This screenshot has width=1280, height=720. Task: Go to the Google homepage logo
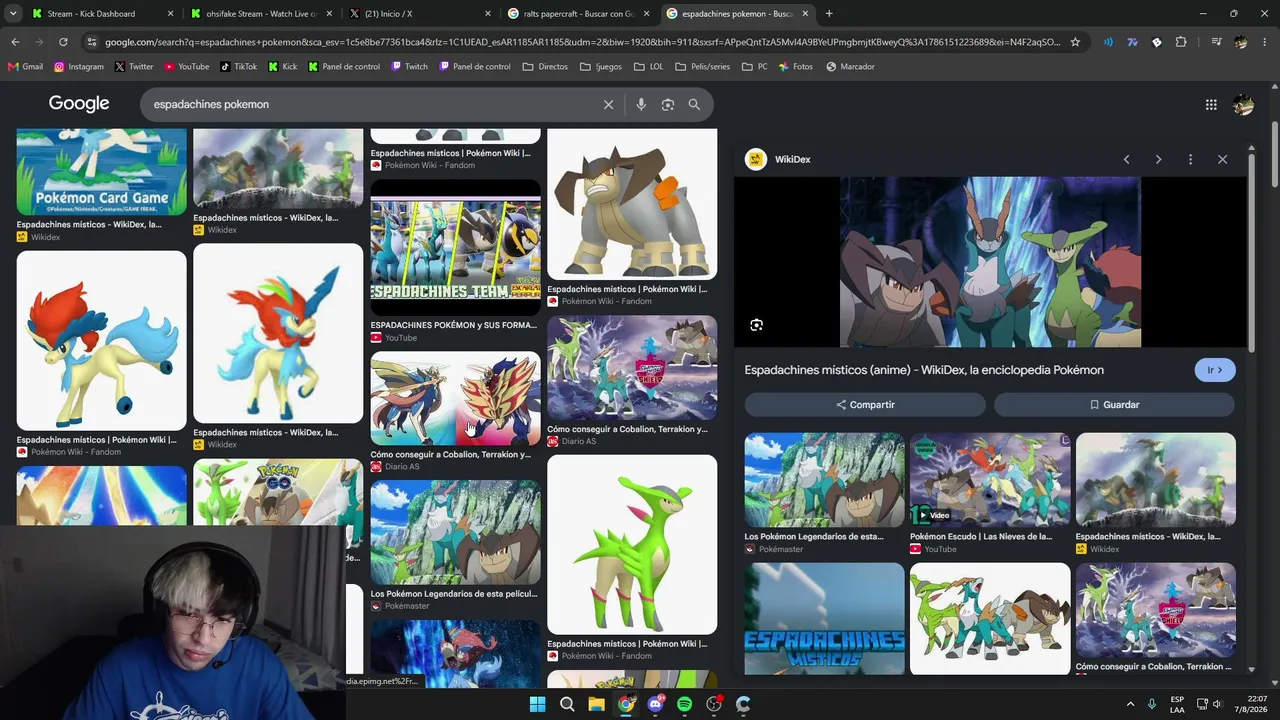coord(79,104)
